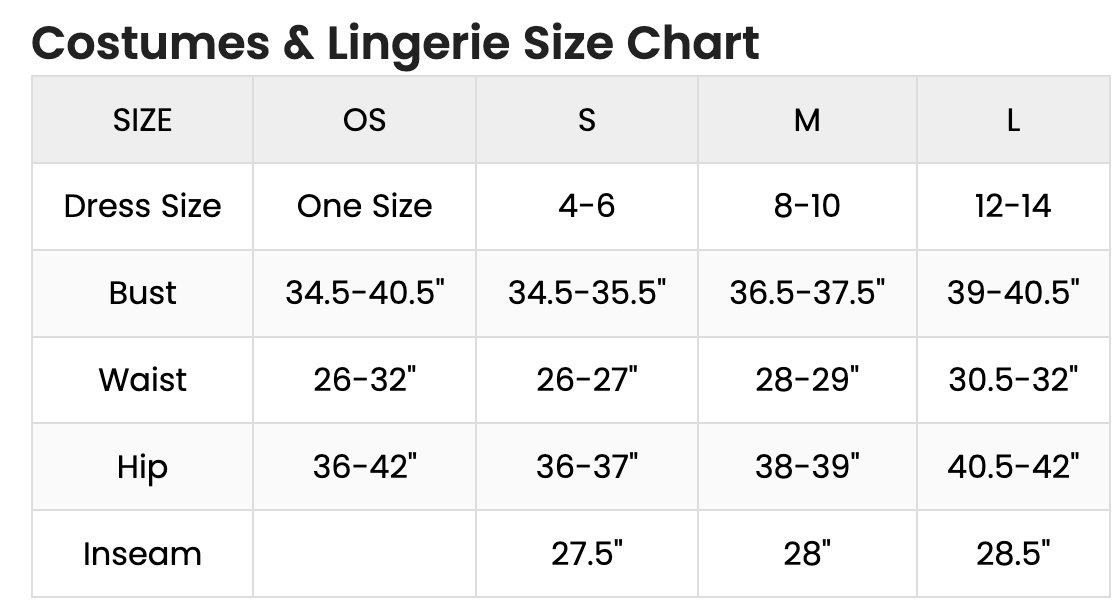Select the 36-37" hip cell
This screenshot has width=1118, height=604.
(587, 467)
